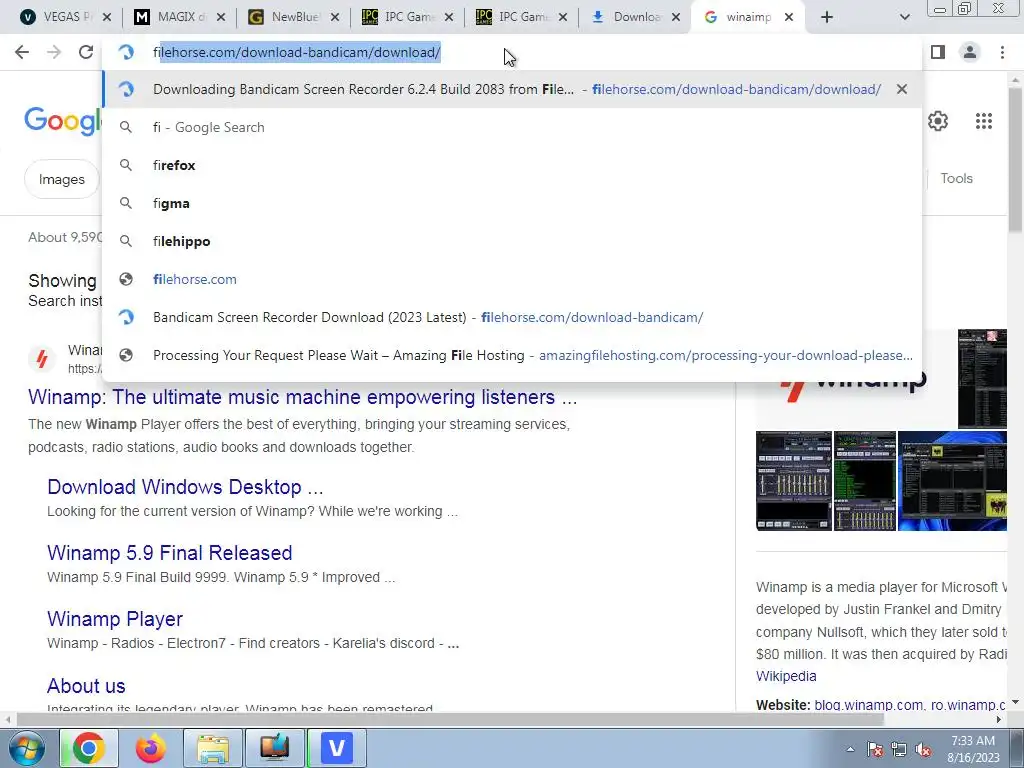Select the Bandicam Screen Recorder Download suggestion
1024x768 pixels.
tap(513, 317)
